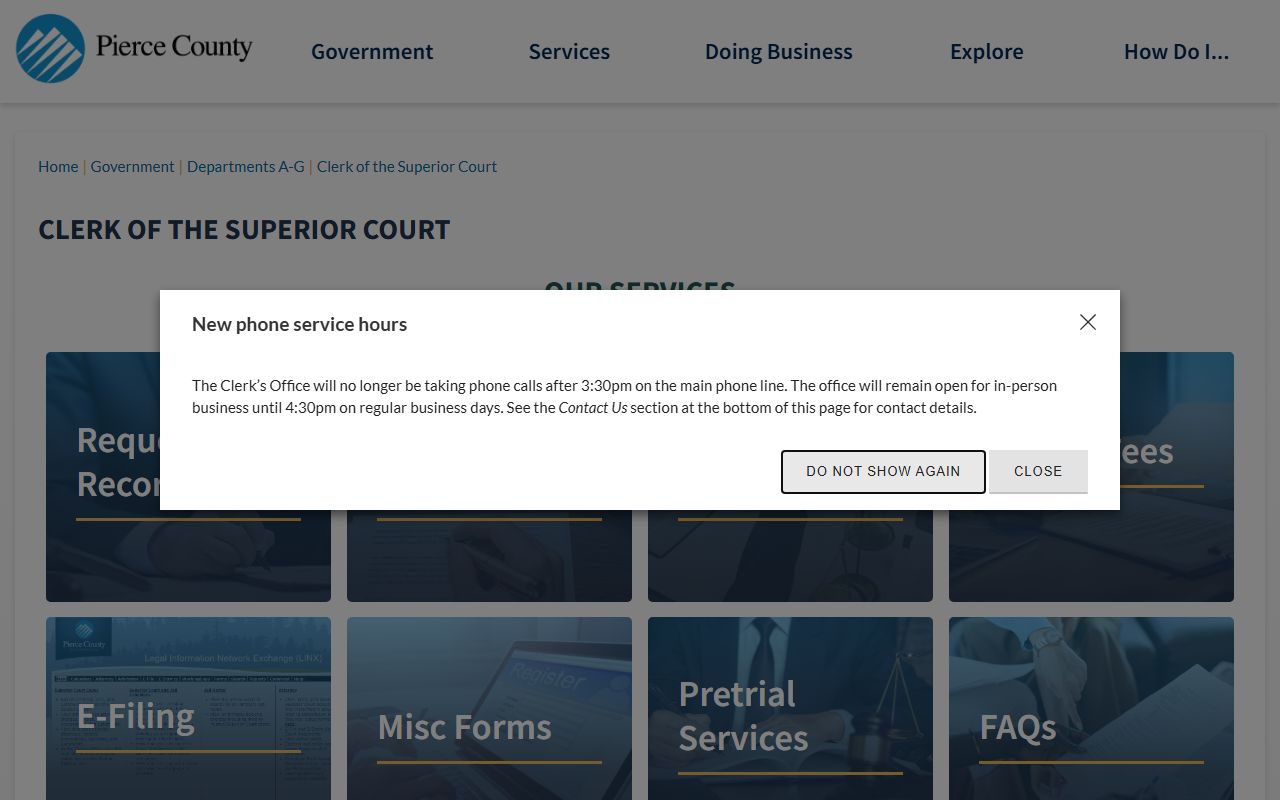Click the Close button in the dialog
The width and height of the screenshot is (1280, 800).
[1038, 471]
